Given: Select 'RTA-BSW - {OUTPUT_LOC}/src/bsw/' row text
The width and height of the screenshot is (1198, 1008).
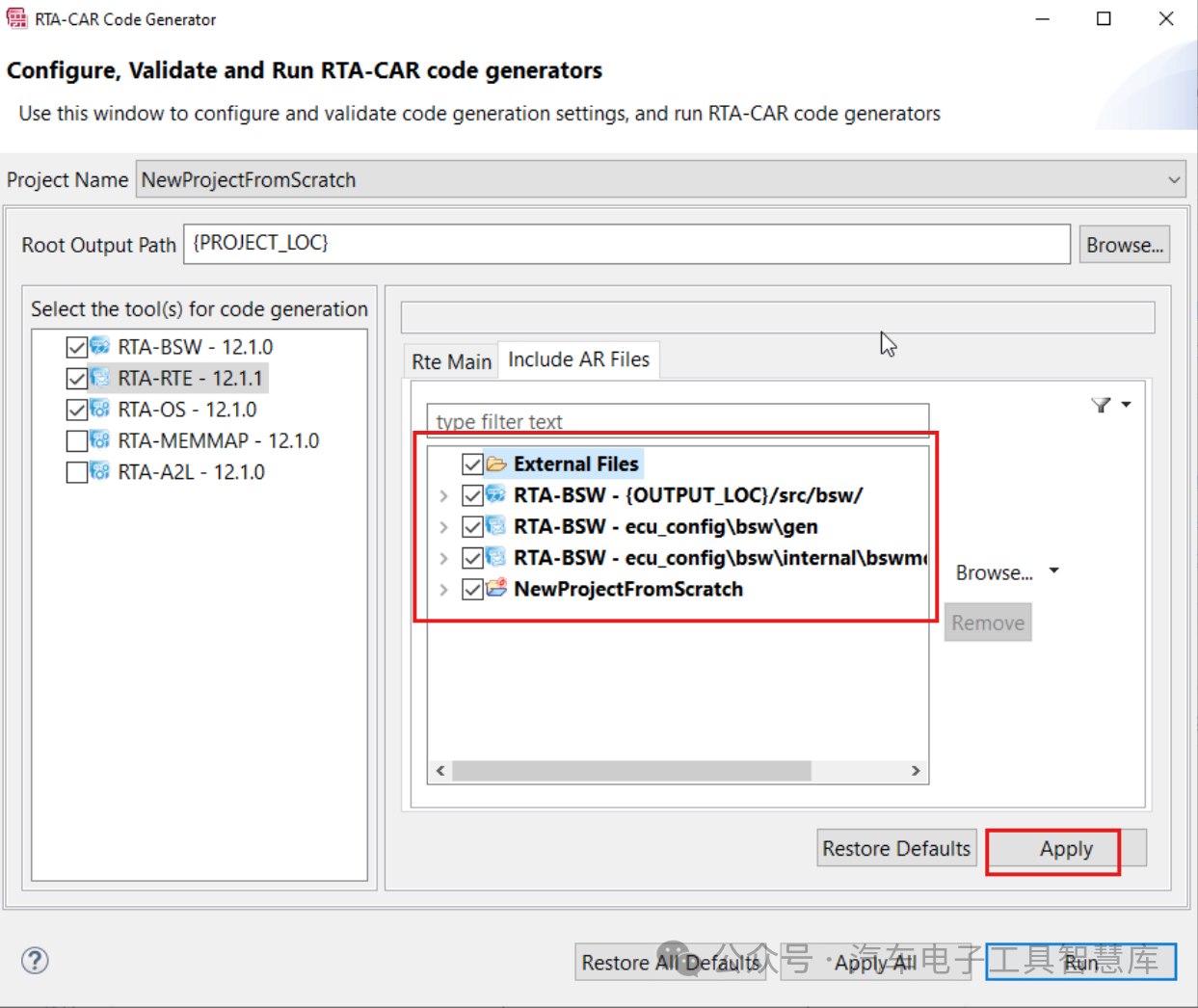Looking at the screenshot, I should (688, 495).
